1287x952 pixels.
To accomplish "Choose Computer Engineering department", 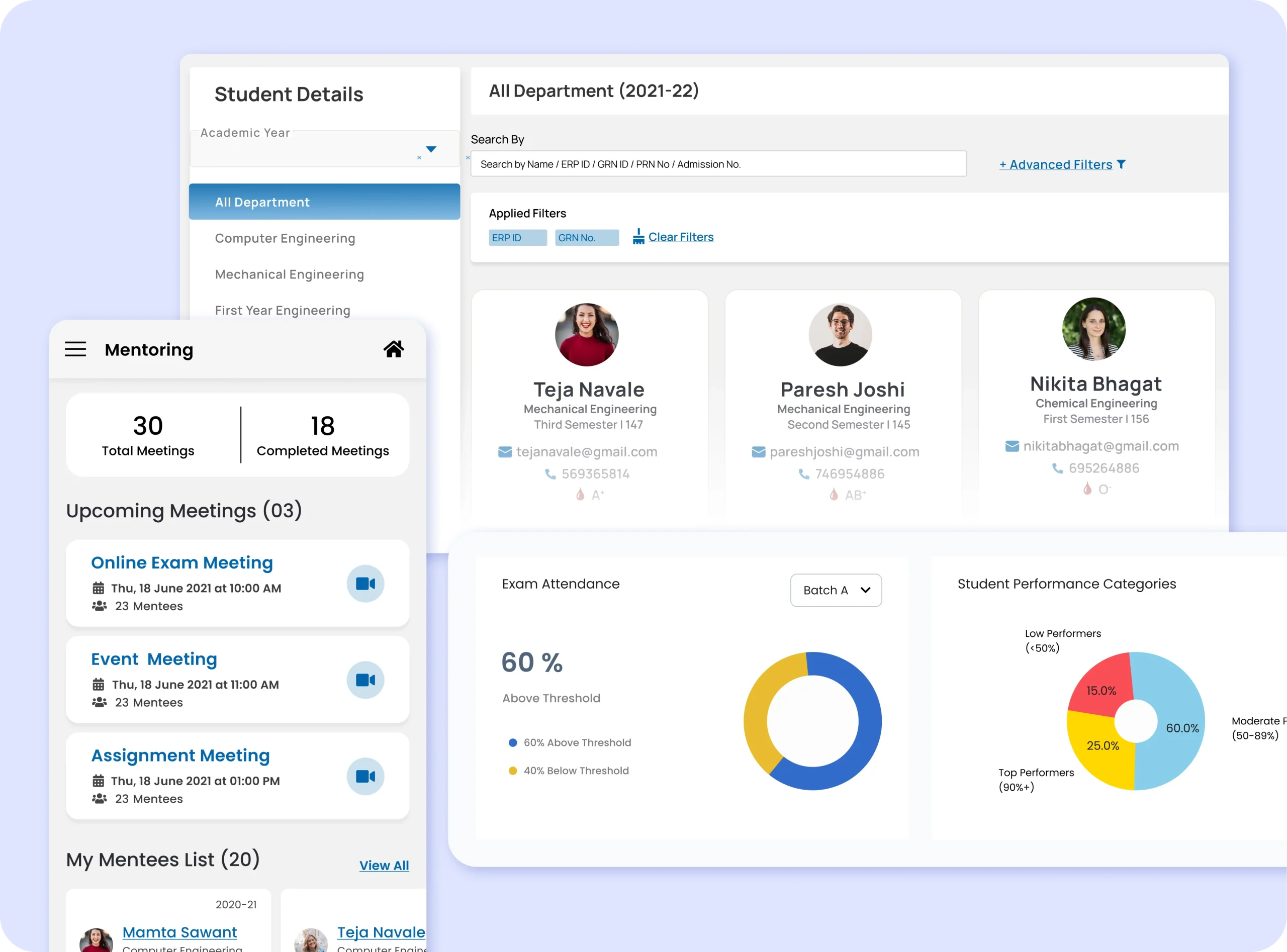I will (285, 238).
